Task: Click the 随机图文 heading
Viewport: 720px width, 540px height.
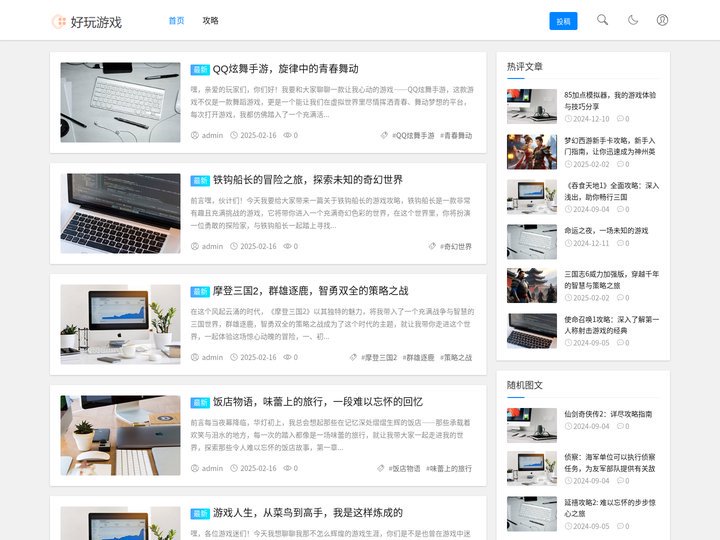Action: coord(524,385)
